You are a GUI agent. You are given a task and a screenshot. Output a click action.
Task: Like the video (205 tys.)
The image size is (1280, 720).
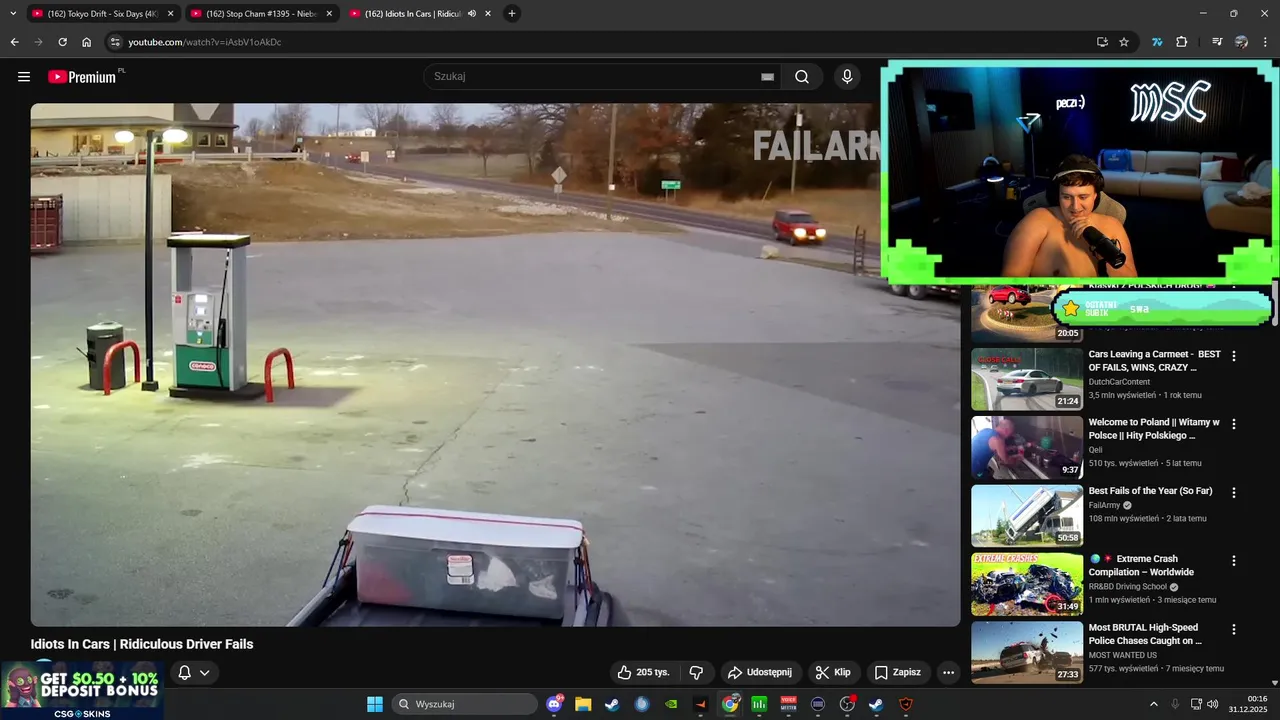643,672
